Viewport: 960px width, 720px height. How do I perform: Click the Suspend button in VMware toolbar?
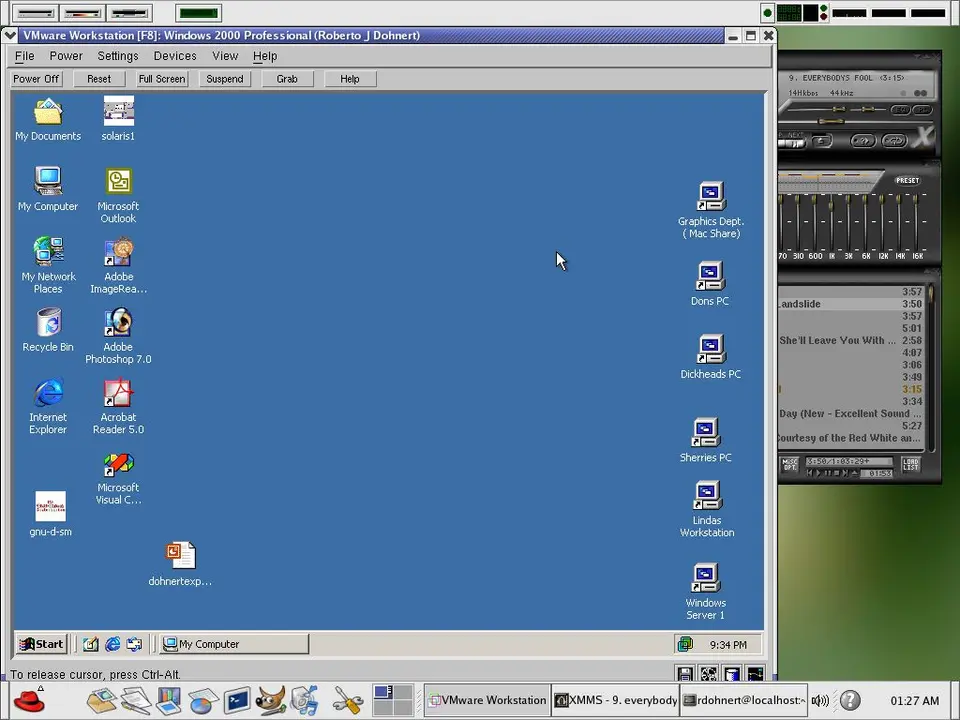tap(224, 79)
